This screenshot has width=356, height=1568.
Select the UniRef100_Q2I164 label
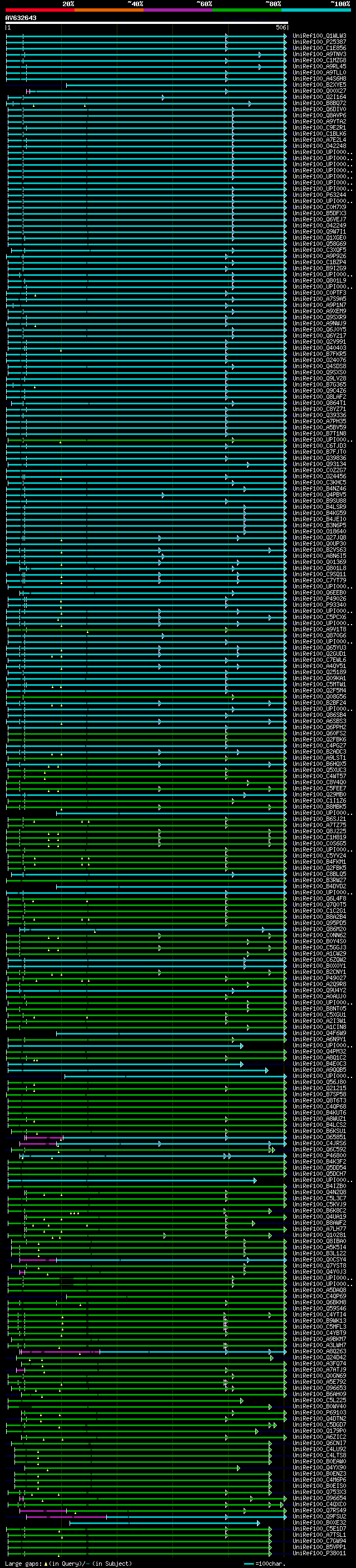click(319, 97)
